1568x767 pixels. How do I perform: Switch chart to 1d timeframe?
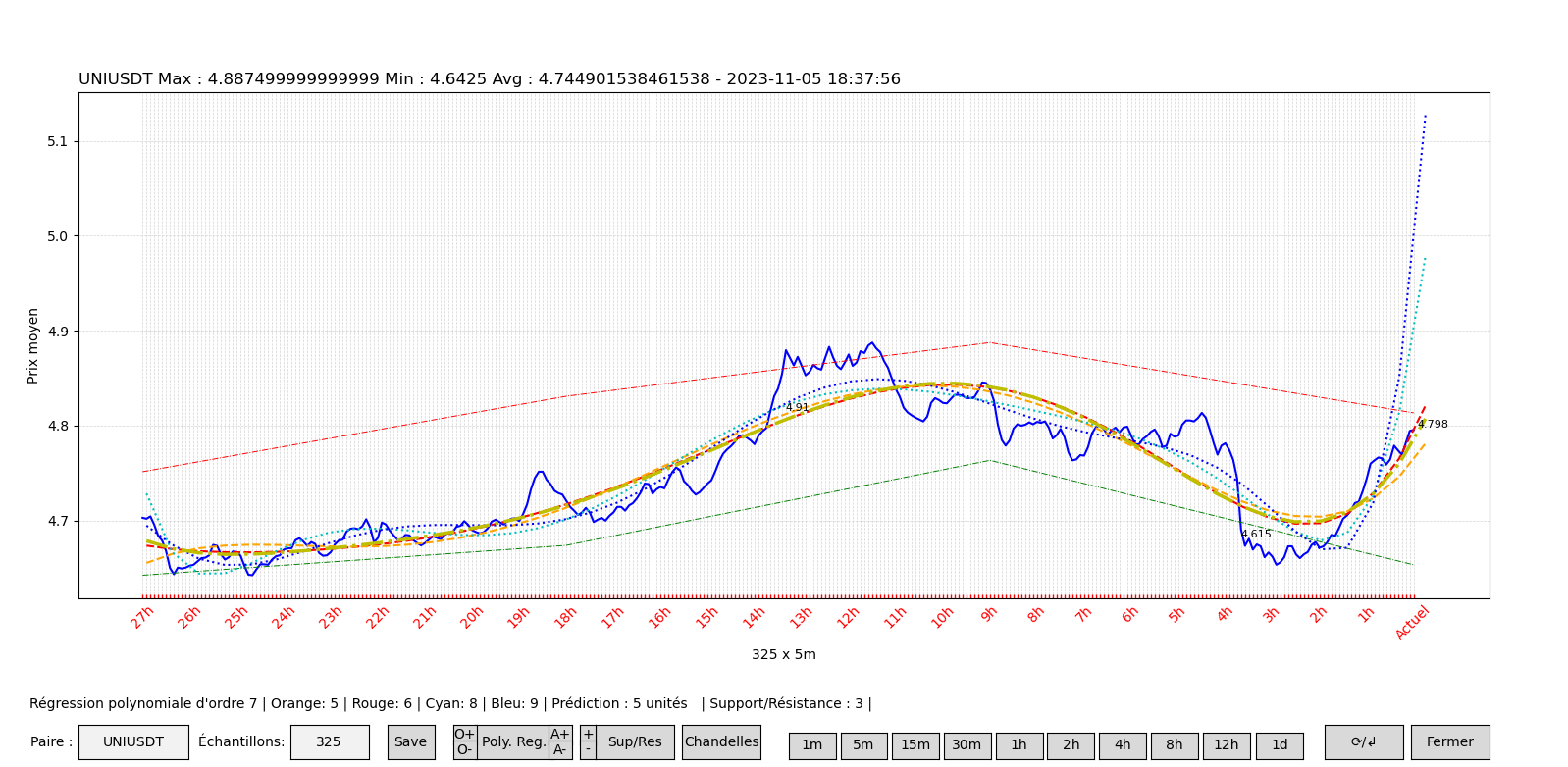(1279, 745)
